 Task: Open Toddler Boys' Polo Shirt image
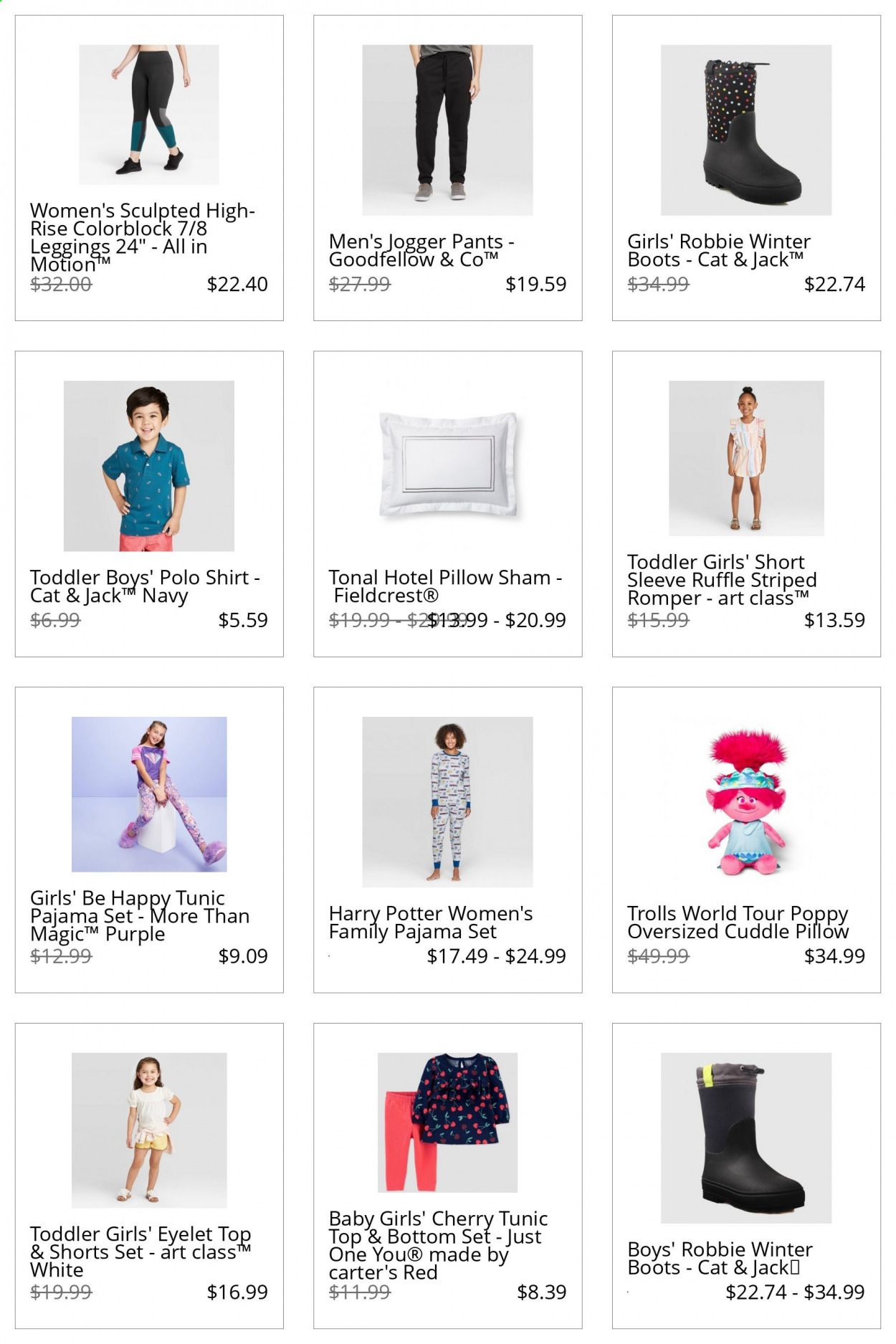(x=149, y=466)
